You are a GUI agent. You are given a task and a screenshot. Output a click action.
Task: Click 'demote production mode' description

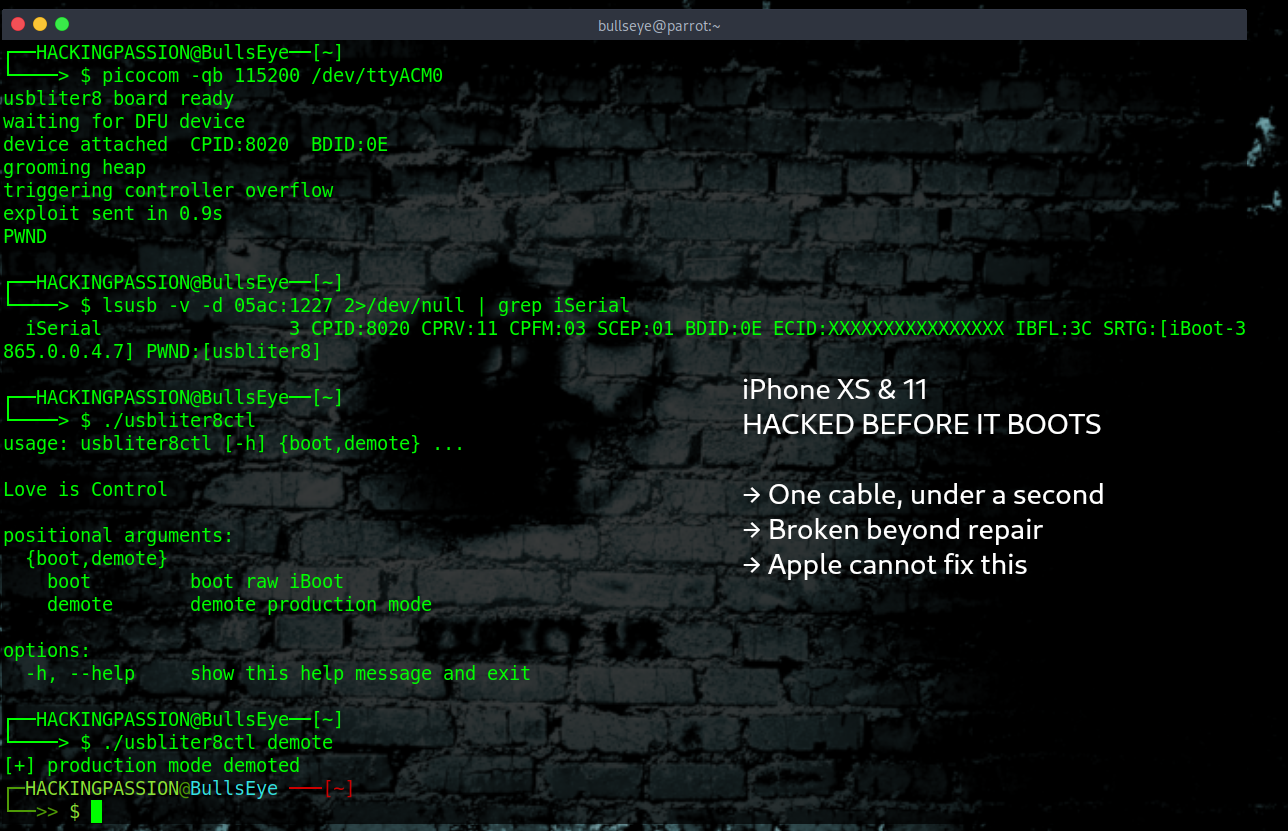pos(311,605)
